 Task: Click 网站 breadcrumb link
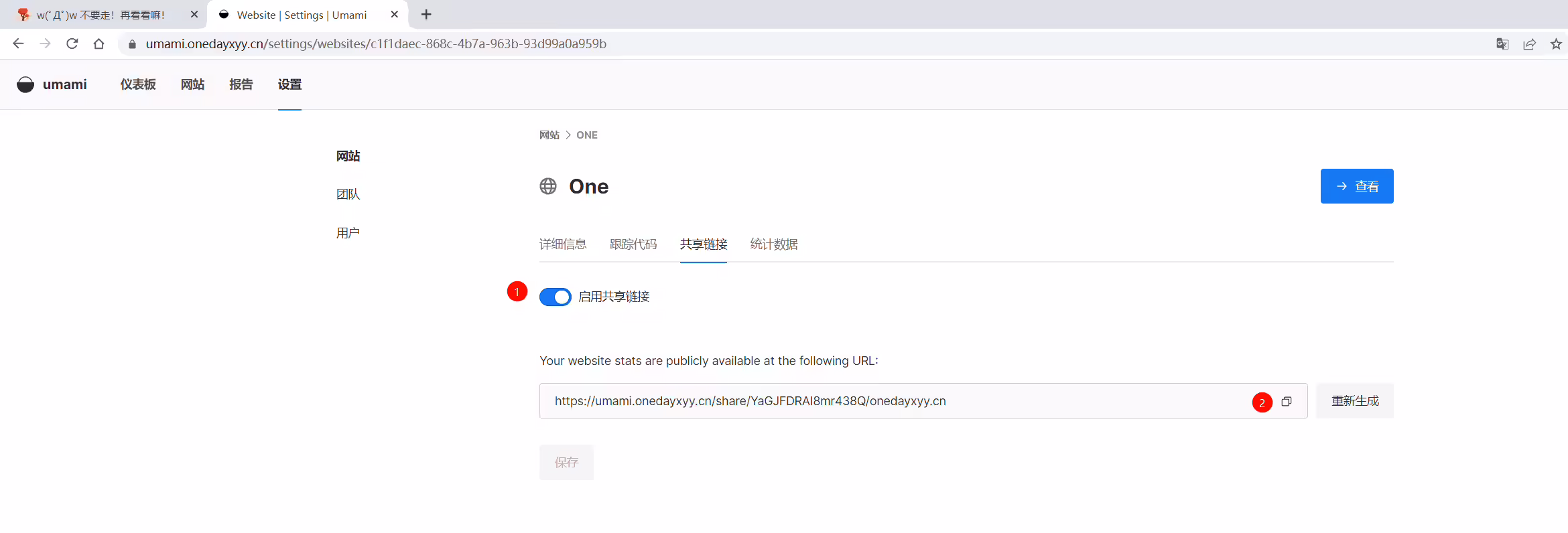(x=549, y=135)
